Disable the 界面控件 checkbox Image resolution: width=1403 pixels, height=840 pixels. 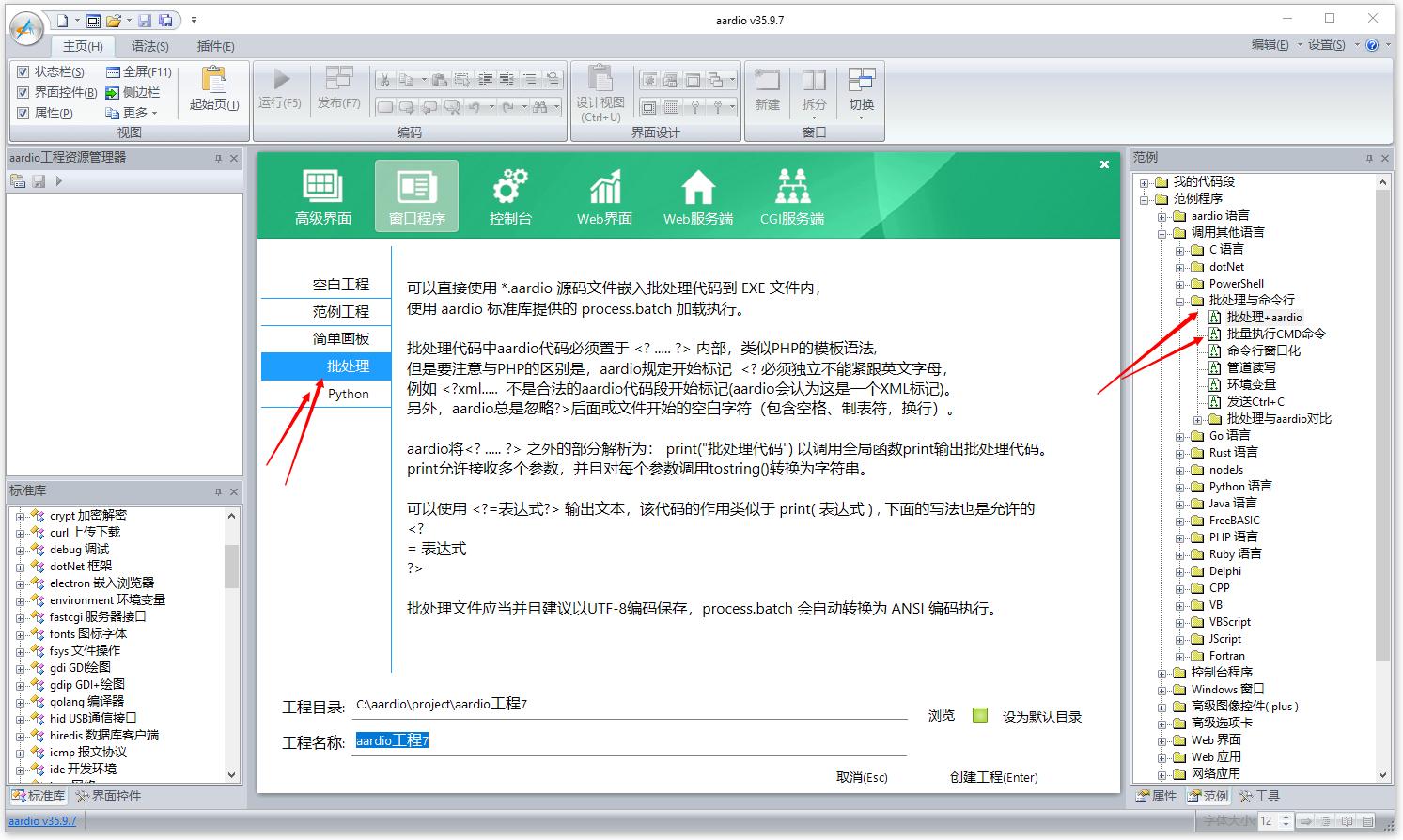(x=23, y=92)
